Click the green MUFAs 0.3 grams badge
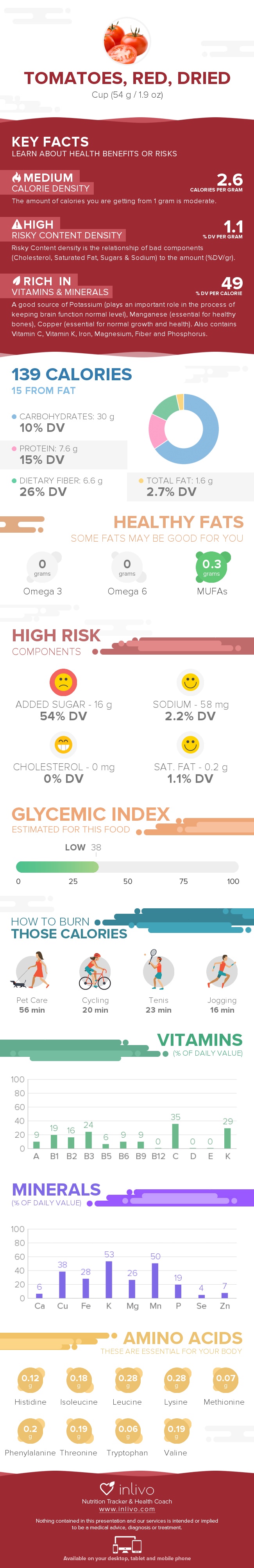The width and height of the screenshot is (254, 1568). click(211, 567)
